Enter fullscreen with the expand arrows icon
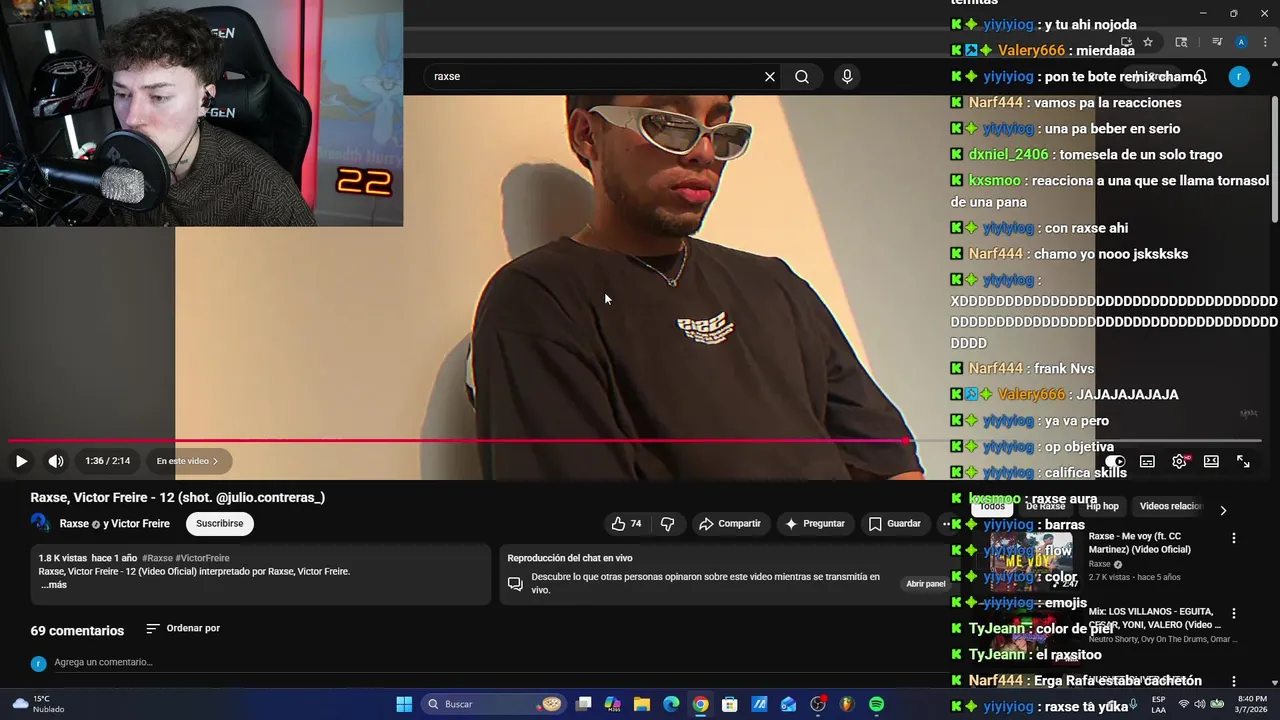1280x720 pixels. click(1243, 461)
